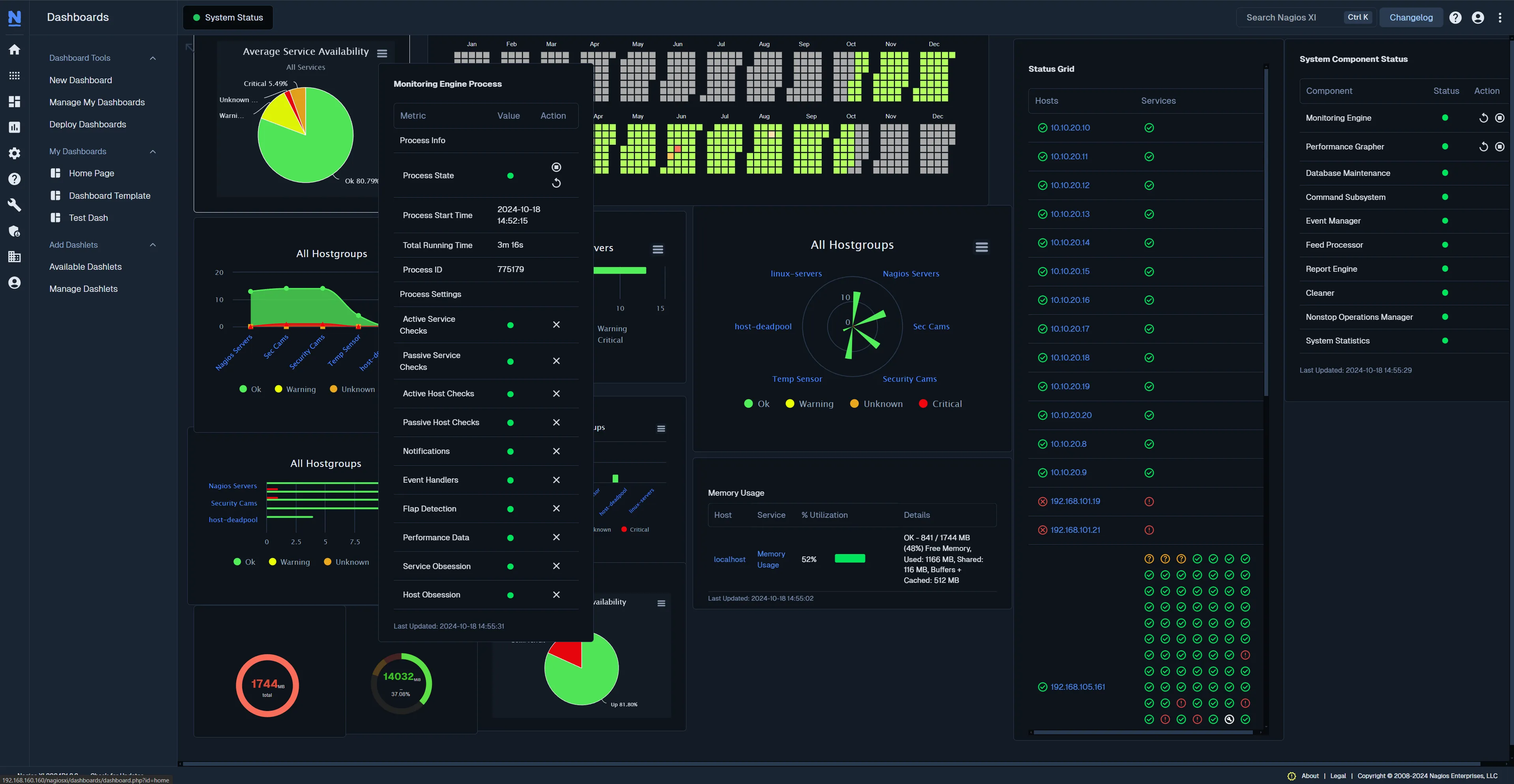Open the Average Service Availability dashlet menu
1514x784 pixels.
[x=382, y=53]
